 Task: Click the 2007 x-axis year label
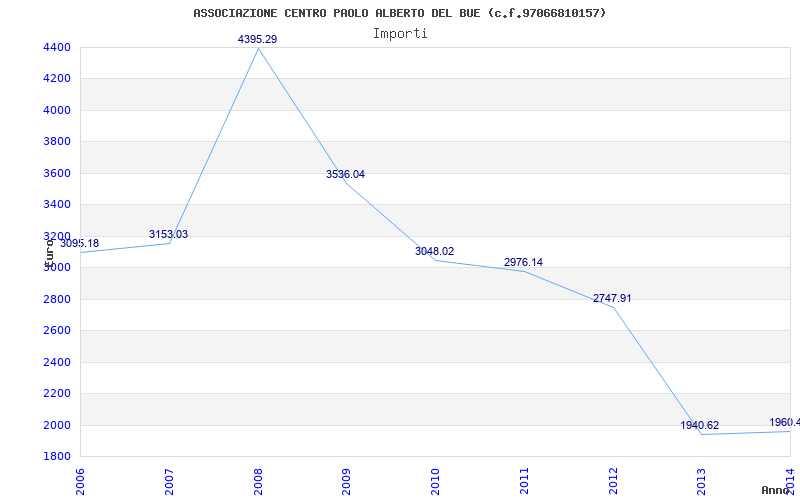tap(169, 481)
